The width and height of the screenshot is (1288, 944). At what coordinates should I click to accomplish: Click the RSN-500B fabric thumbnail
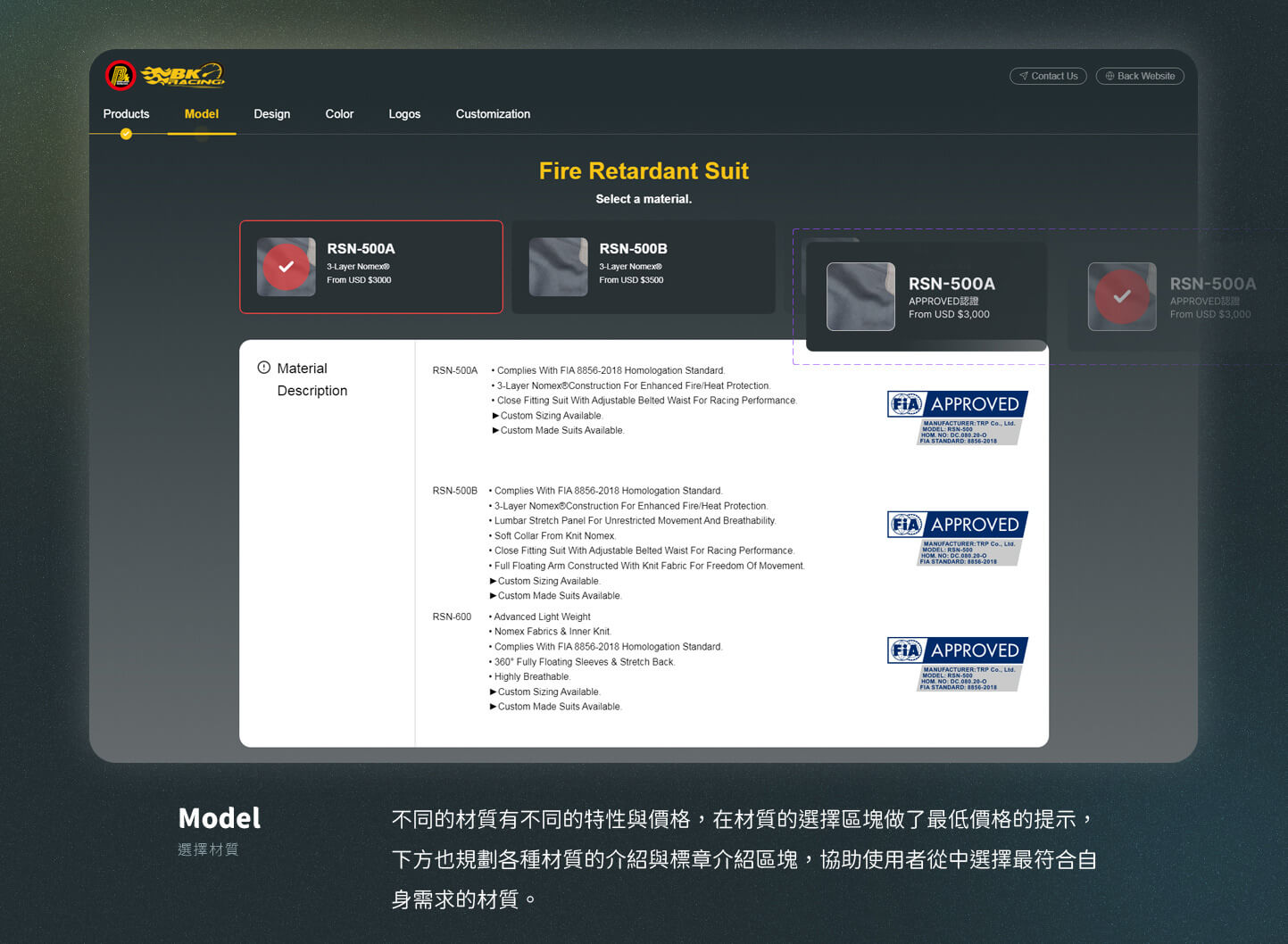point(558,267)
